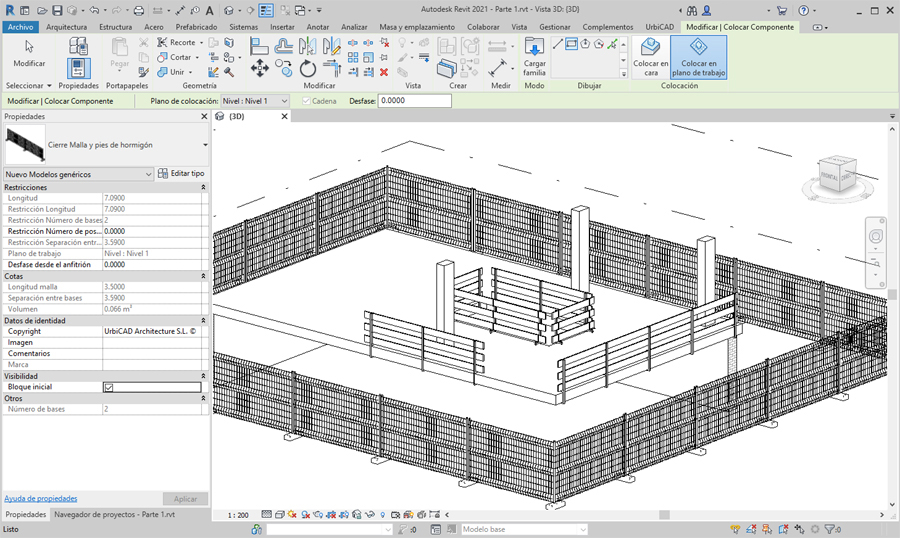Select Colocar en plano de trabajo
The height and width of the screenshot is (538, 900).
[x=699, y=56]
